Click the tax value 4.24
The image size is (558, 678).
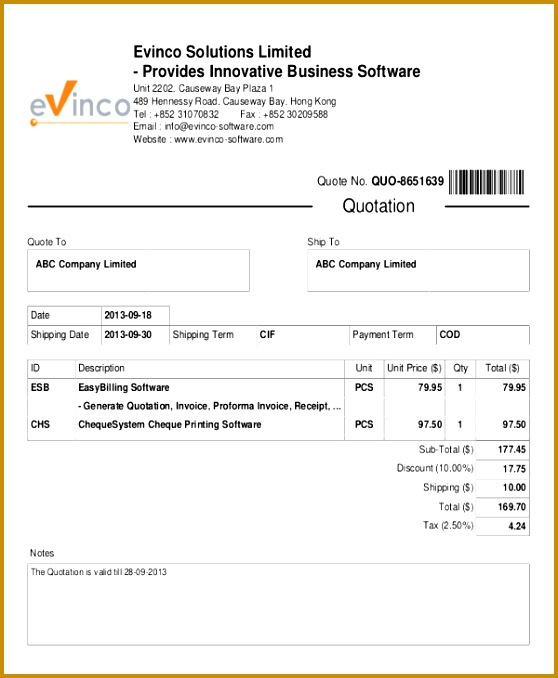[517, 526]
